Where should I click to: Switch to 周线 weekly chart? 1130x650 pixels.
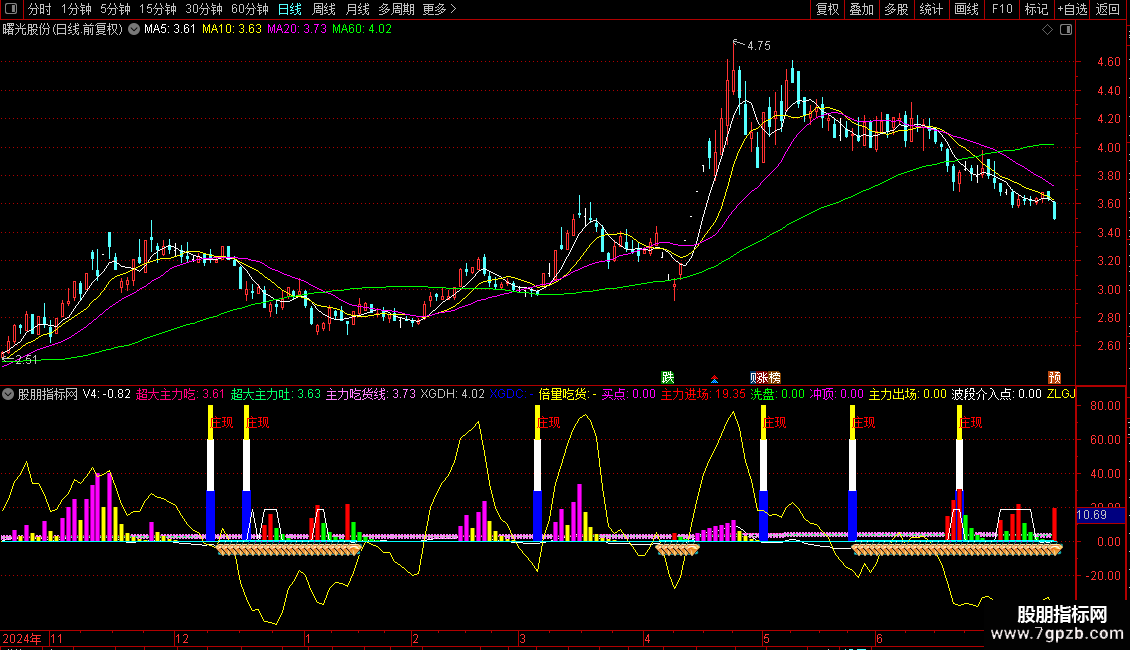[x=324, y=9]
